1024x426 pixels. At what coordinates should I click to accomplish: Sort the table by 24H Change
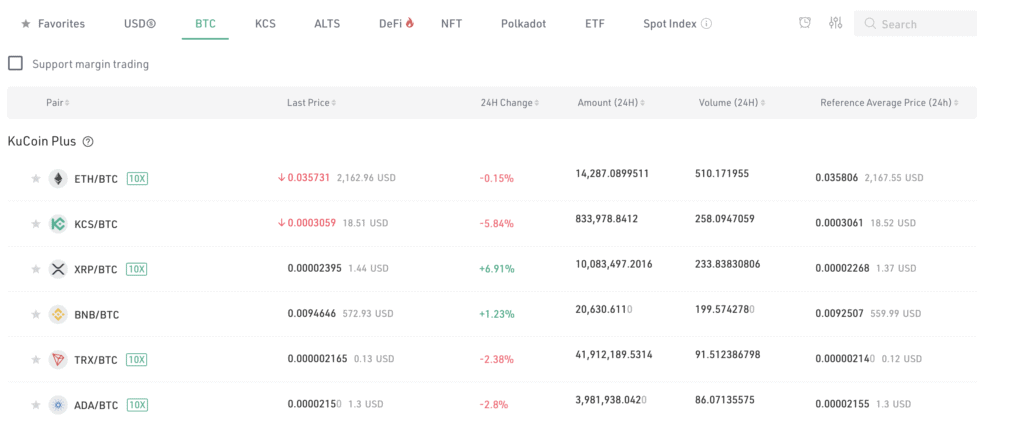point(510,103)
